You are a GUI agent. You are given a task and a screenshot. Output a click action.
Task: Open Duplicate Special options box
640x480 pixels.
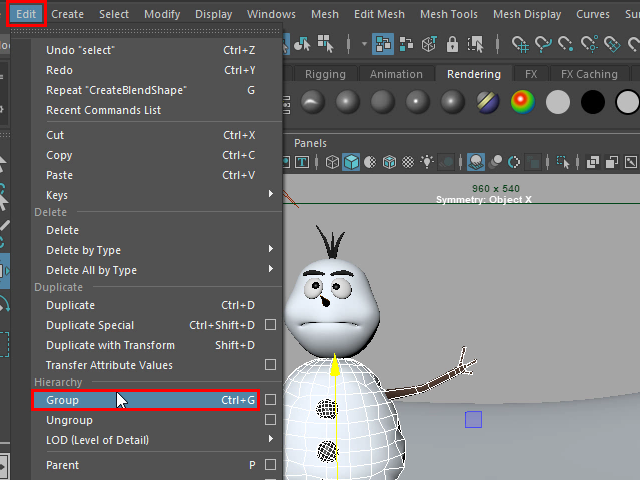click(270, 325)
